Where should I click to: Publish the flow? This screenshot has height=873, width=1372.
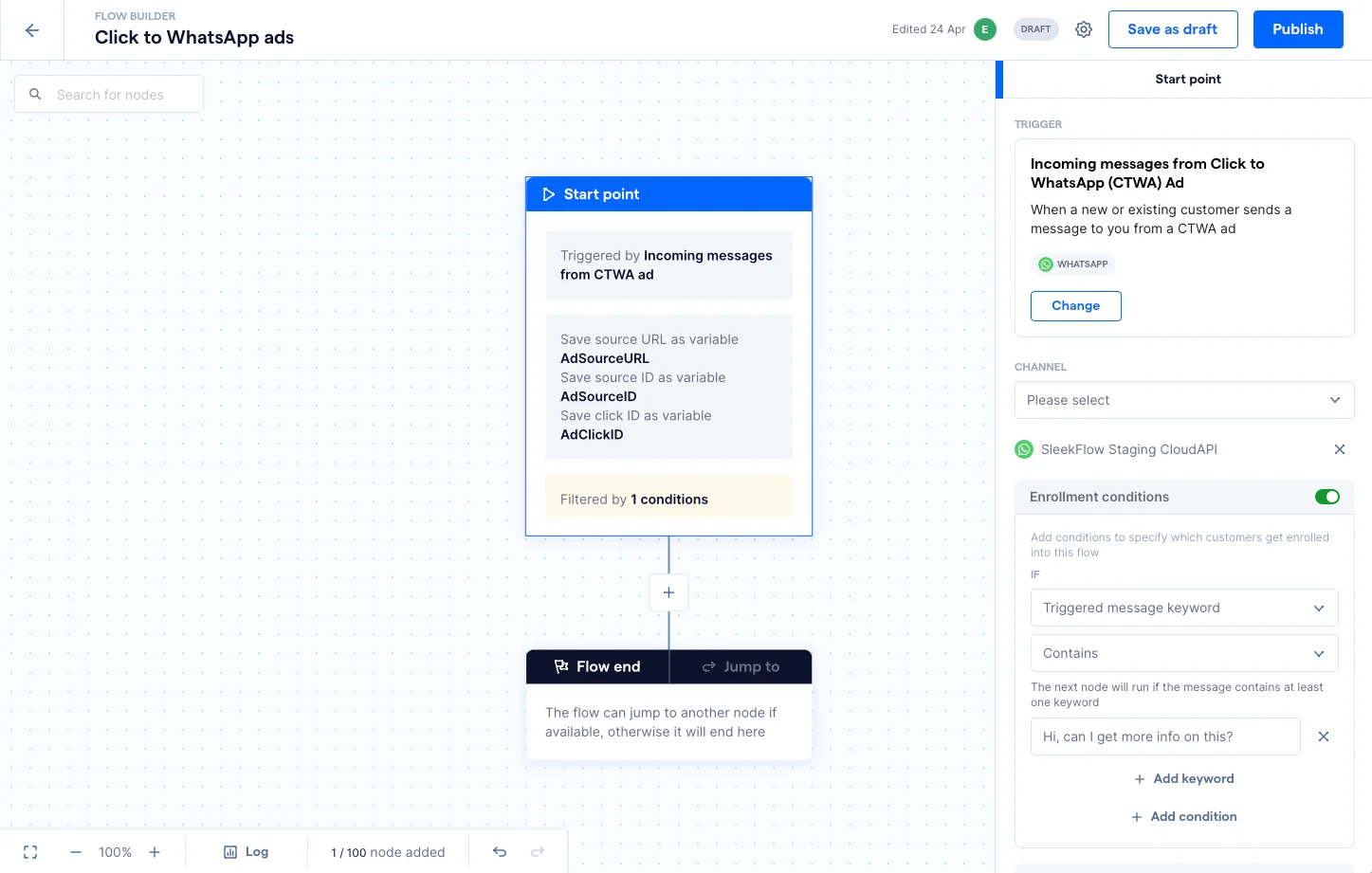tap(1297, 29)
